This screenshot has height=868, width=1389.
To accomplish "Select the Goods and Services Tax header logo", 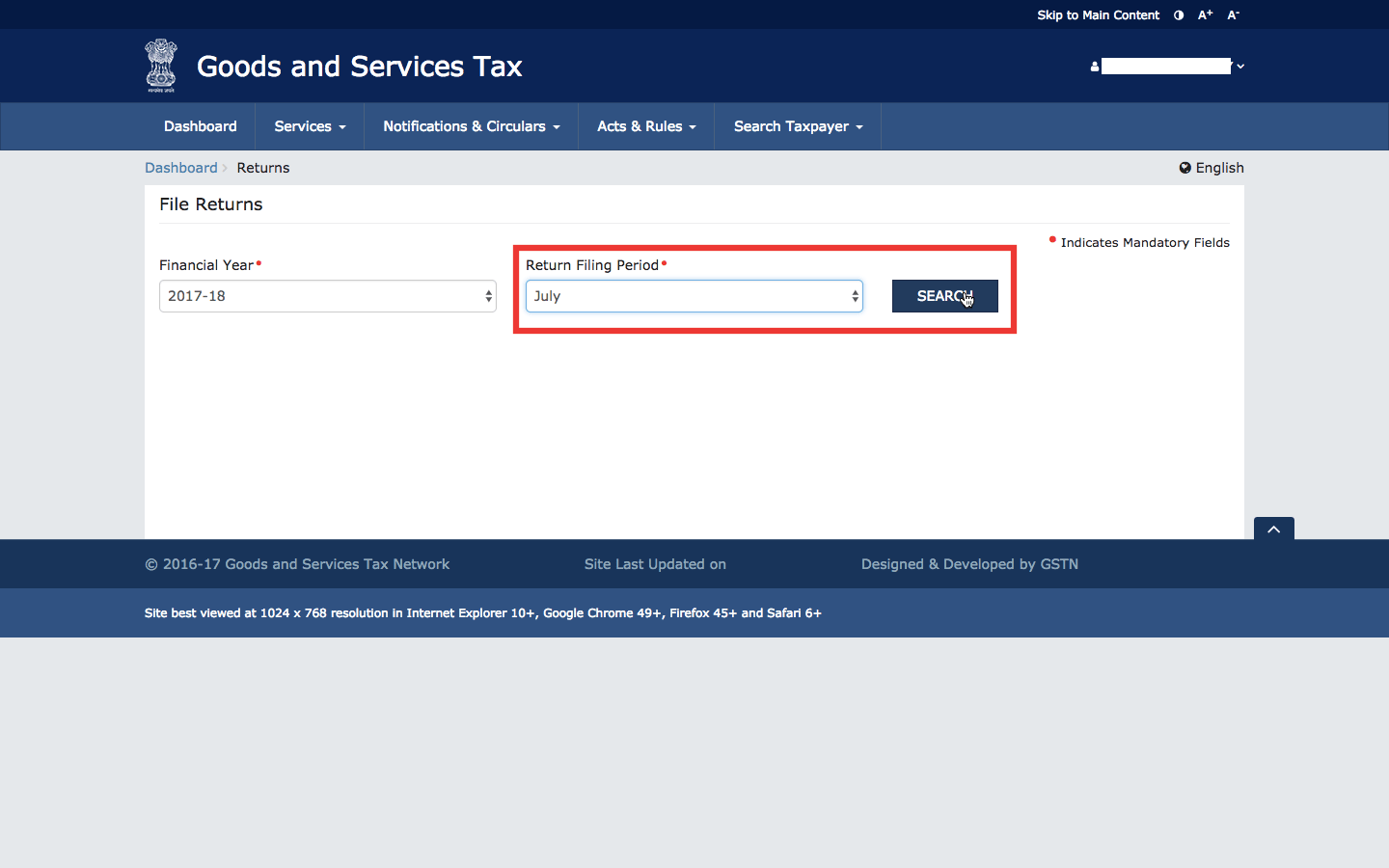I will [x=358, y=67].
